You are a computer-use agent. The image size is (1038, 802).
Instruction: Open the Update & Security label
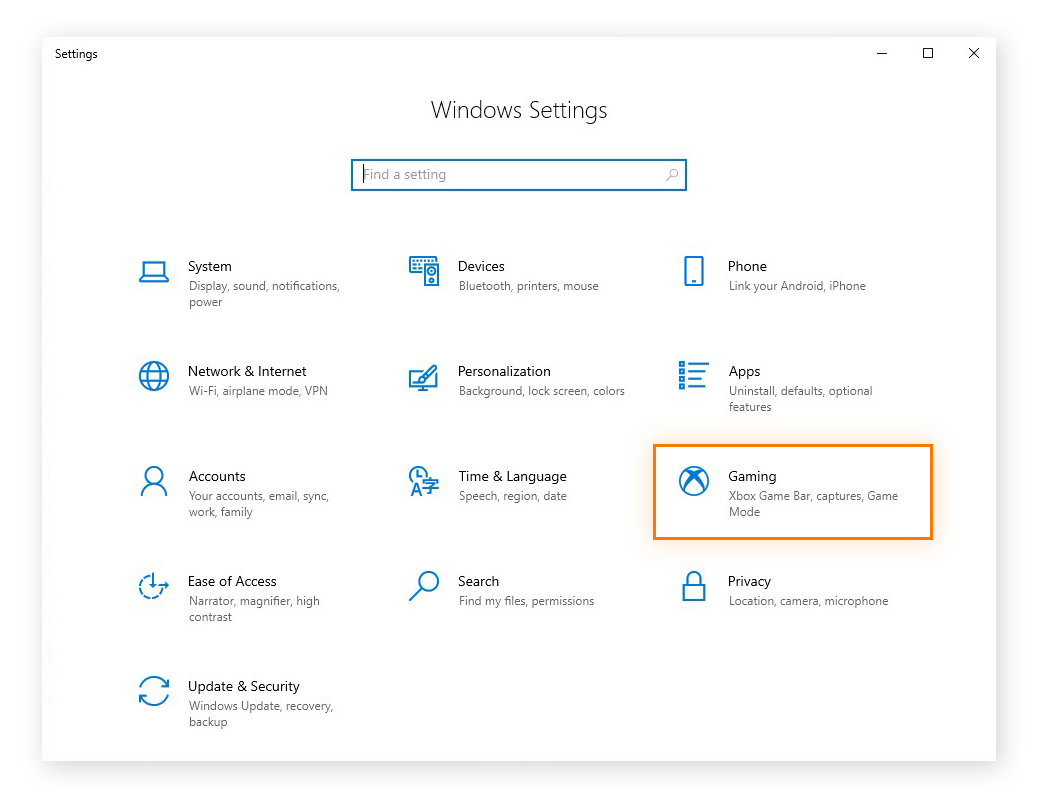point(244,686)
